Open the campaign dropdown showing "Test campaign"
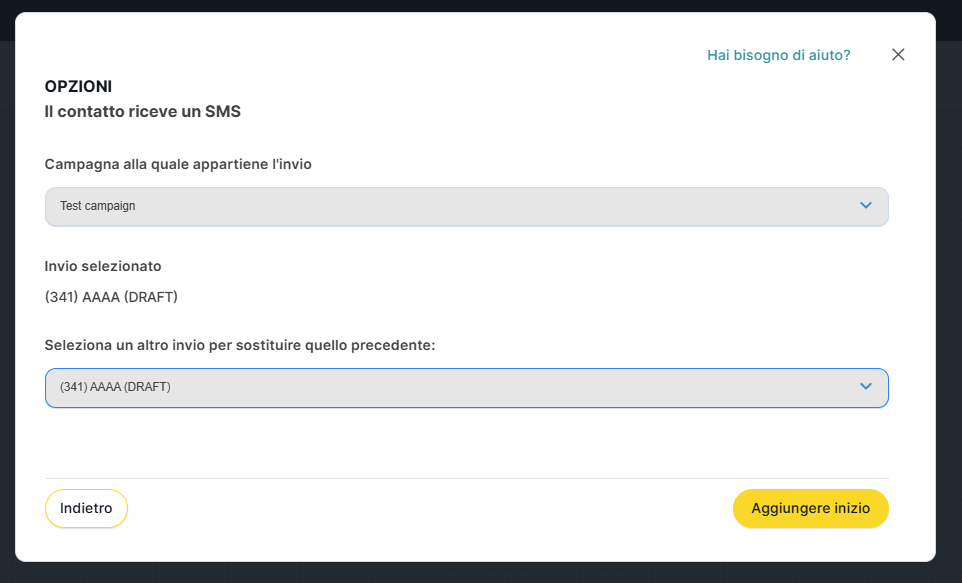The width and height of the screenshot is (962, 583). tap(466, 206)
